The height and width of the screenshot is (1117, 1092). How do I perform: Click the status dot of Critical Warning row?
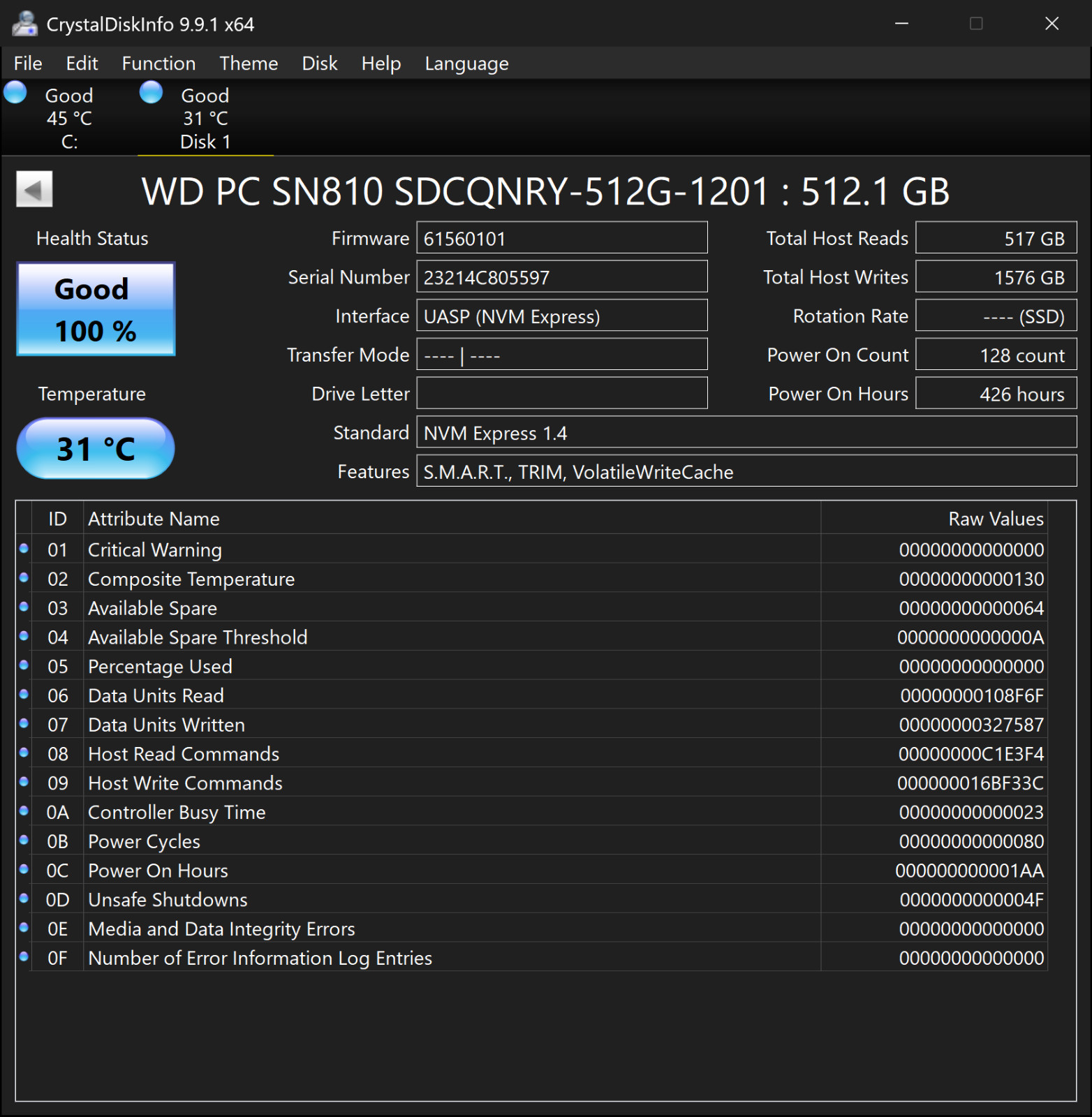pos(24,549)
